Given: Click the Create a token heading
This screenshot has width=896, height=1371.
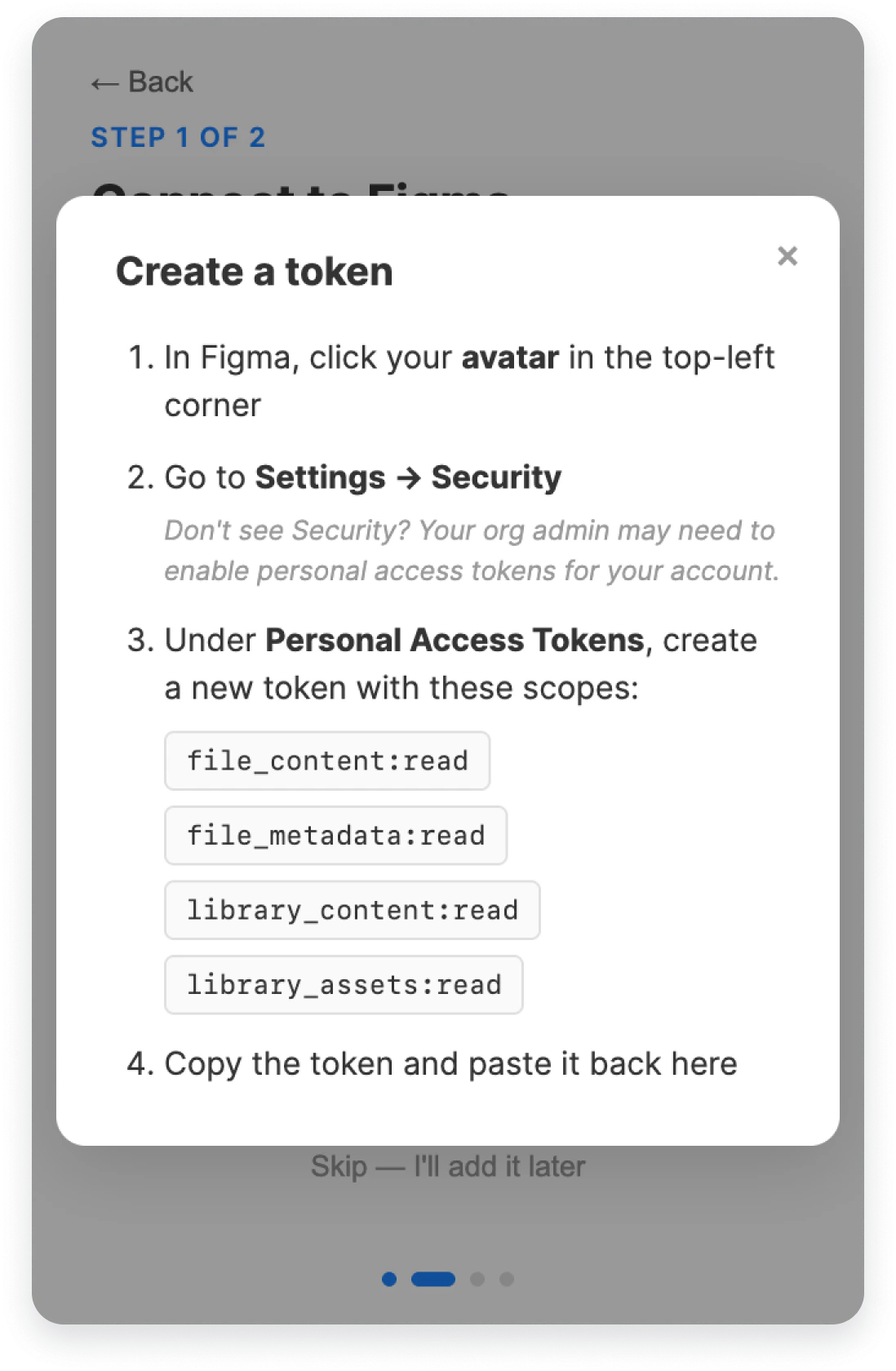Looking at the screenshot, I should [x=254, y=272].
